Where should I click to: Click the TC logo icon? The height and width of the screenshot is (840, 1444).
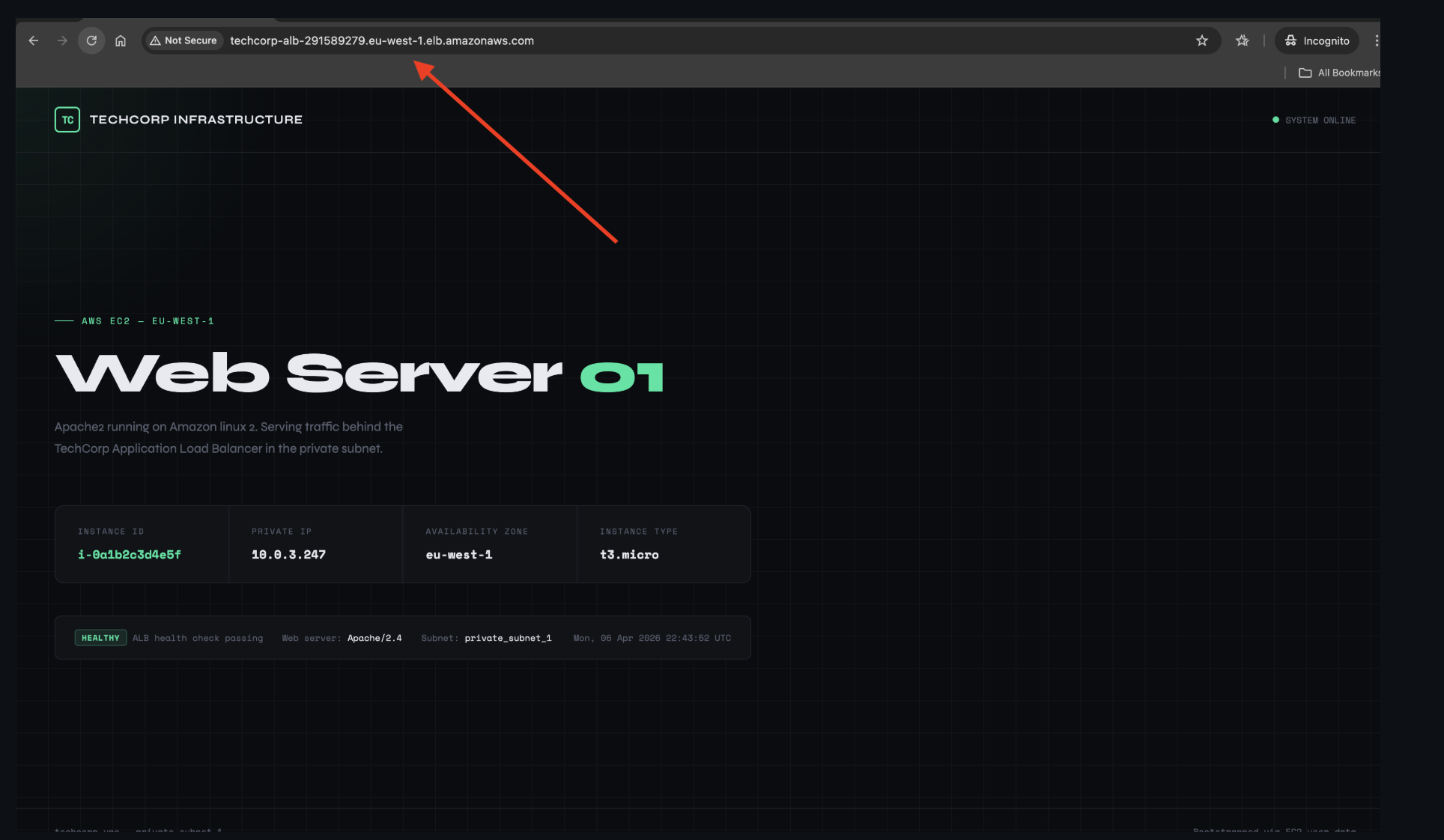[67, 120]
